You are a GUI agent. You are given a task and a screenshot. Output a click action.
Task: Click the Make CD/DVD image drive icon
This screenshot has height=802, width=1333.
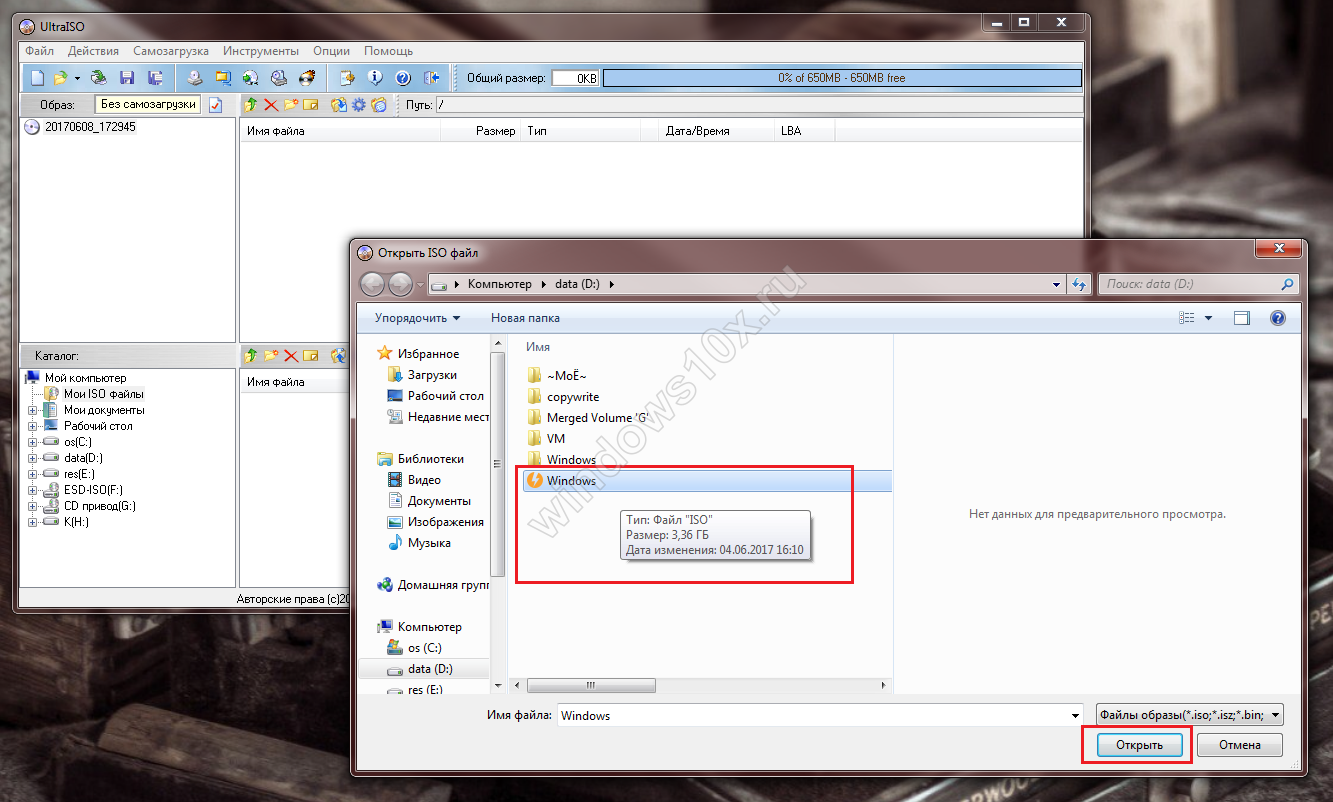196,77
